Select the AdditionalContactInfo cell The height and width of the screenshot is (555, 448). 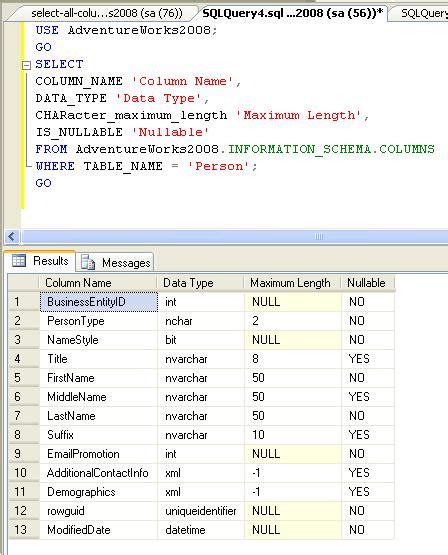click(99, 473)
